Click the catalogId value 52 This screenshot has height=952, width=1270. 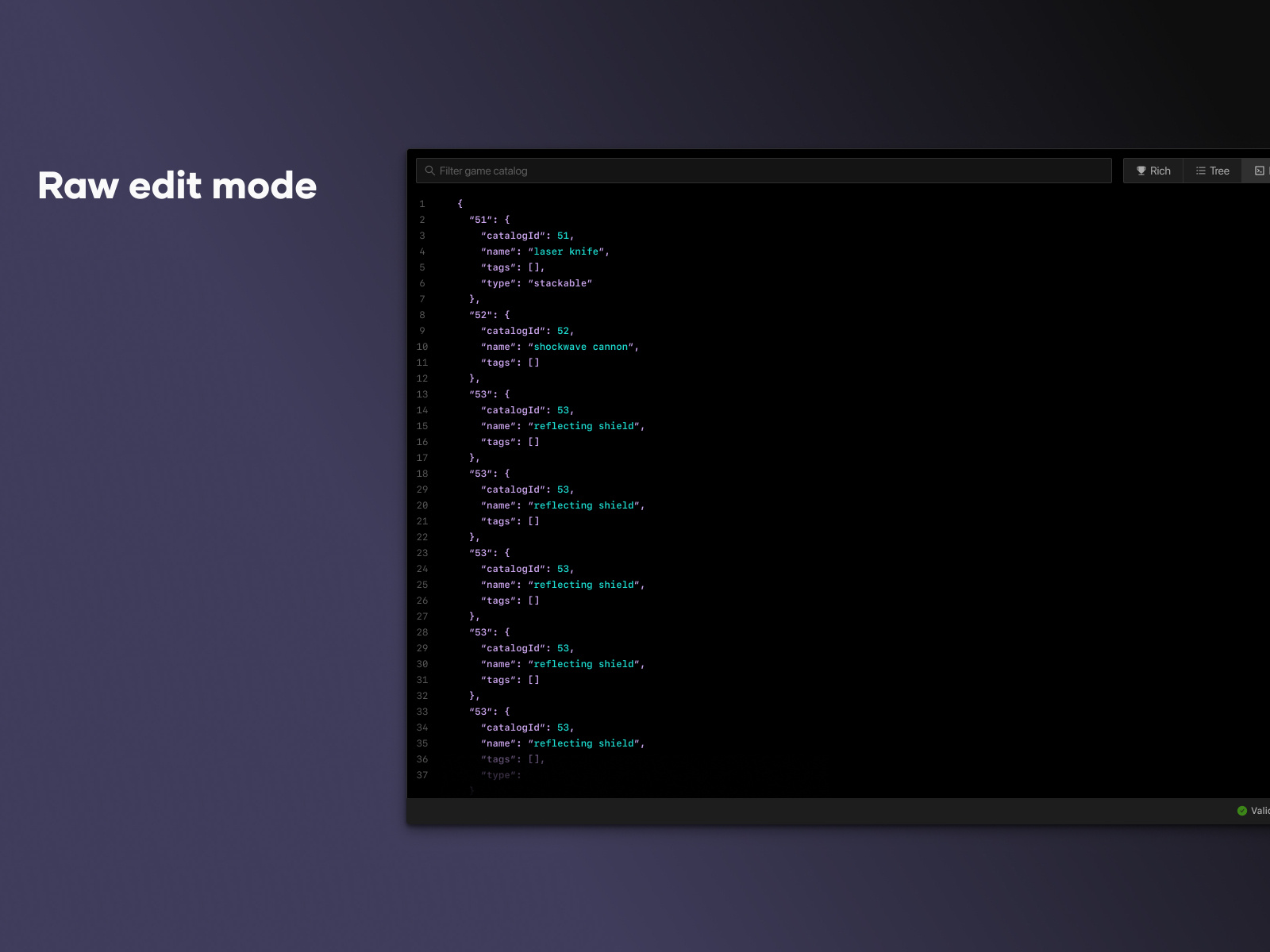(x=564, y=331)
